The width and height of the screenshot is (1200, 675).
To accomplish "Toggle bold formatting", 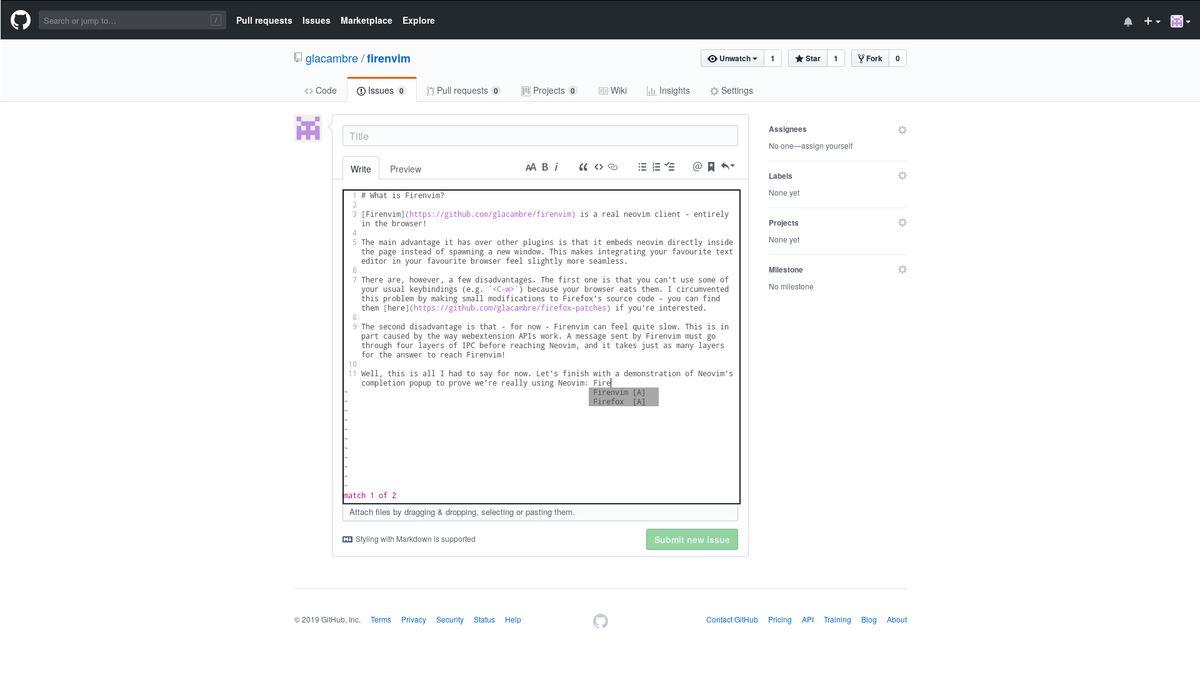I will [545, 167].
